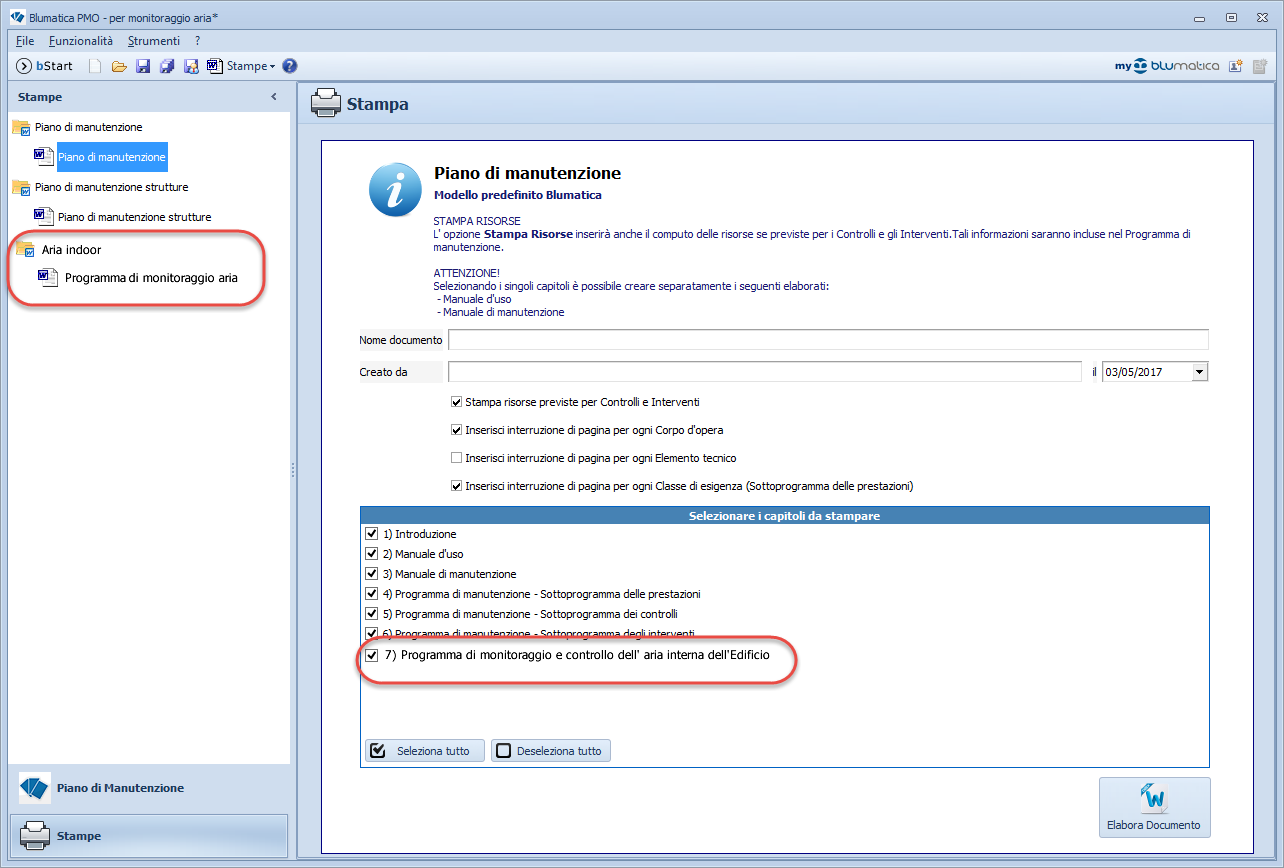Open the Funzionalità menu

(x=81, y=41)
